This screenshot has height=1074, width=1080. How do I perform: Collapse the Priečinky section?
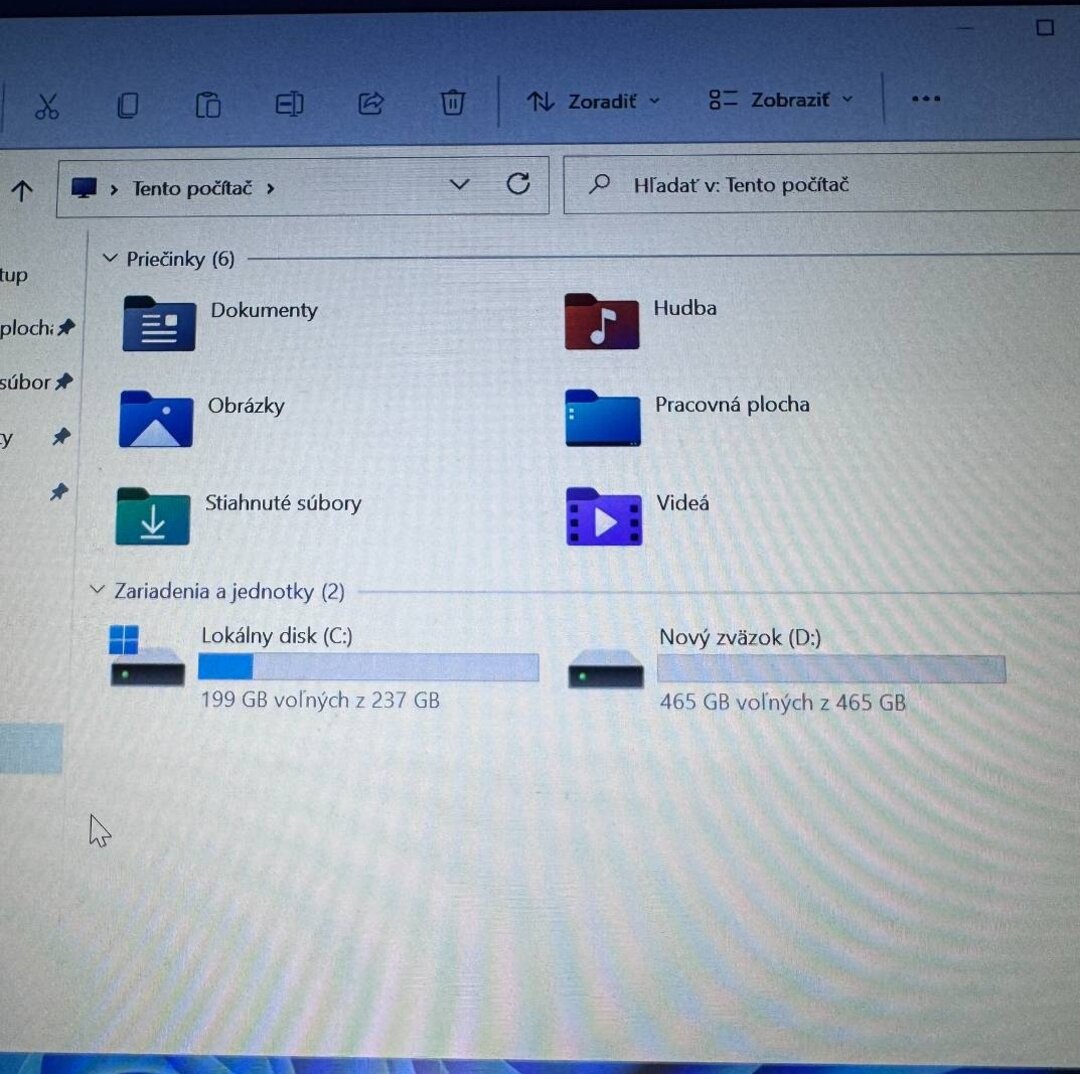(x=110, y=257)
